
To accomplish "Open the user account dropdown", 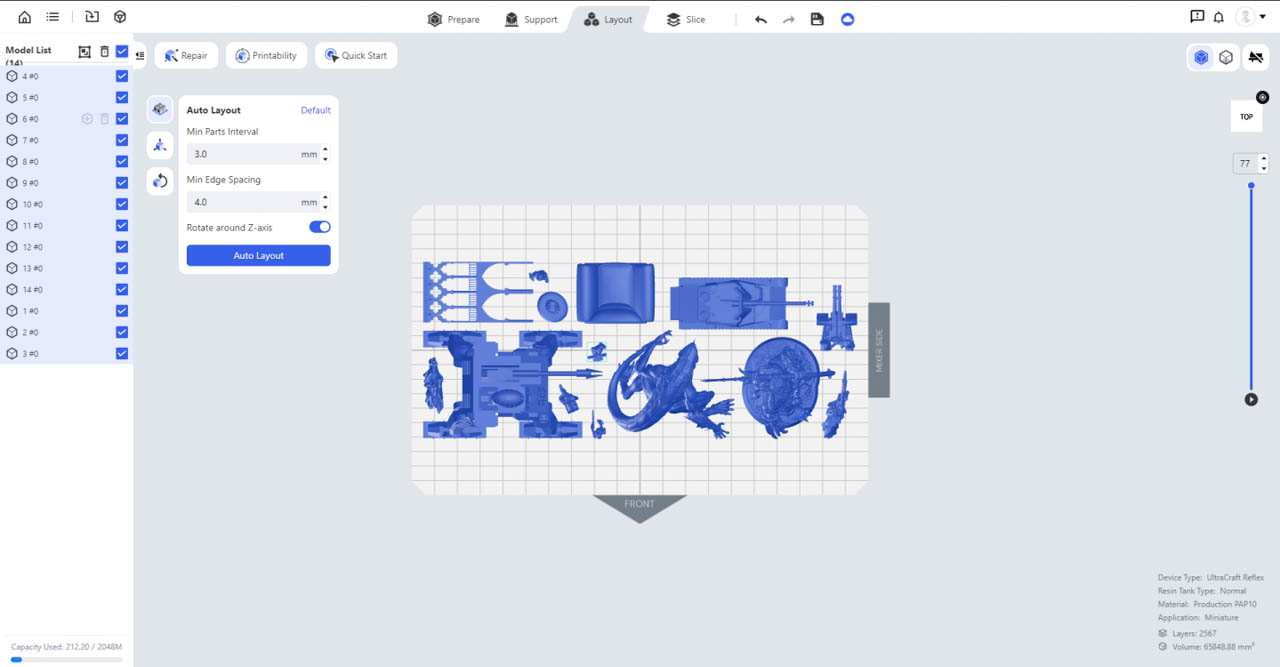I will 1250,17.
